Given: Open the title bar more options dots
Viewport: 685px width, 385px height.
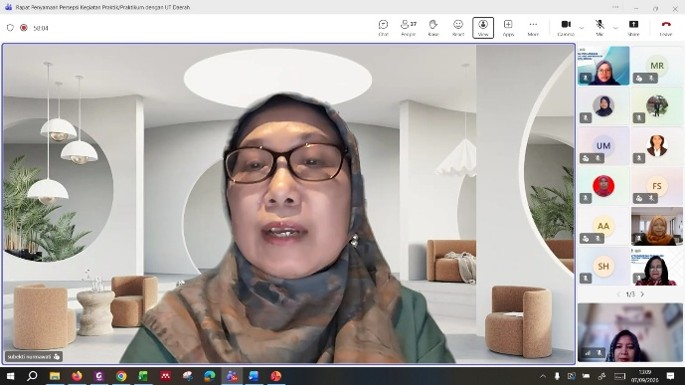Looking at the screenshot, I should click(x=616, y=7).
